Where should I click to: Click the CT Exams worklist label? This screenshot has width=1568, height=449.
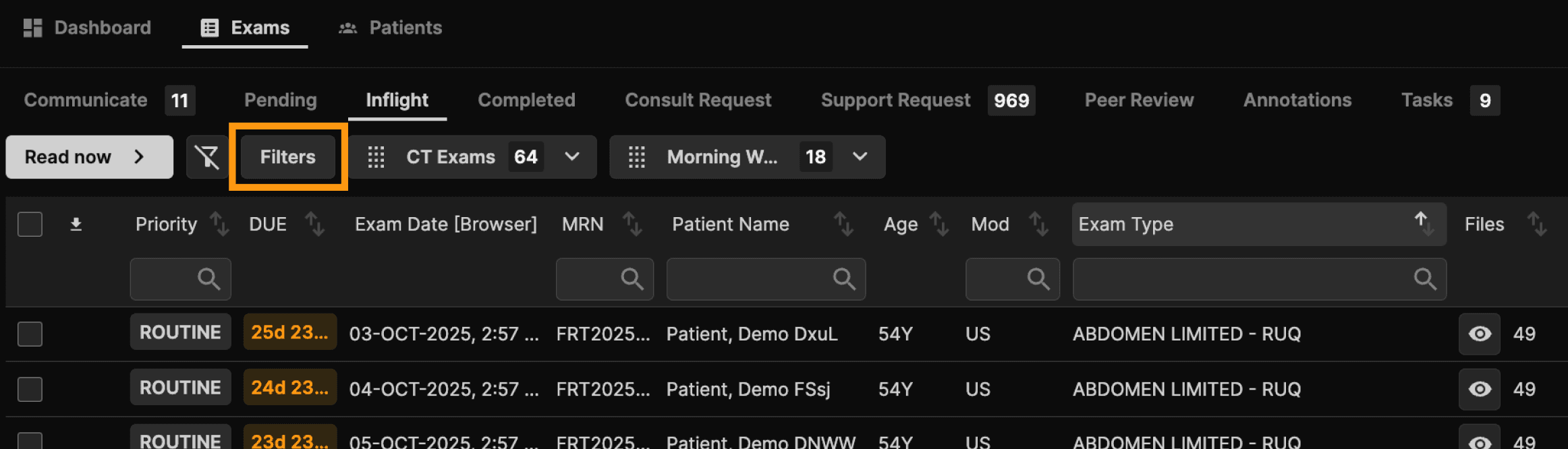(451, 157)
